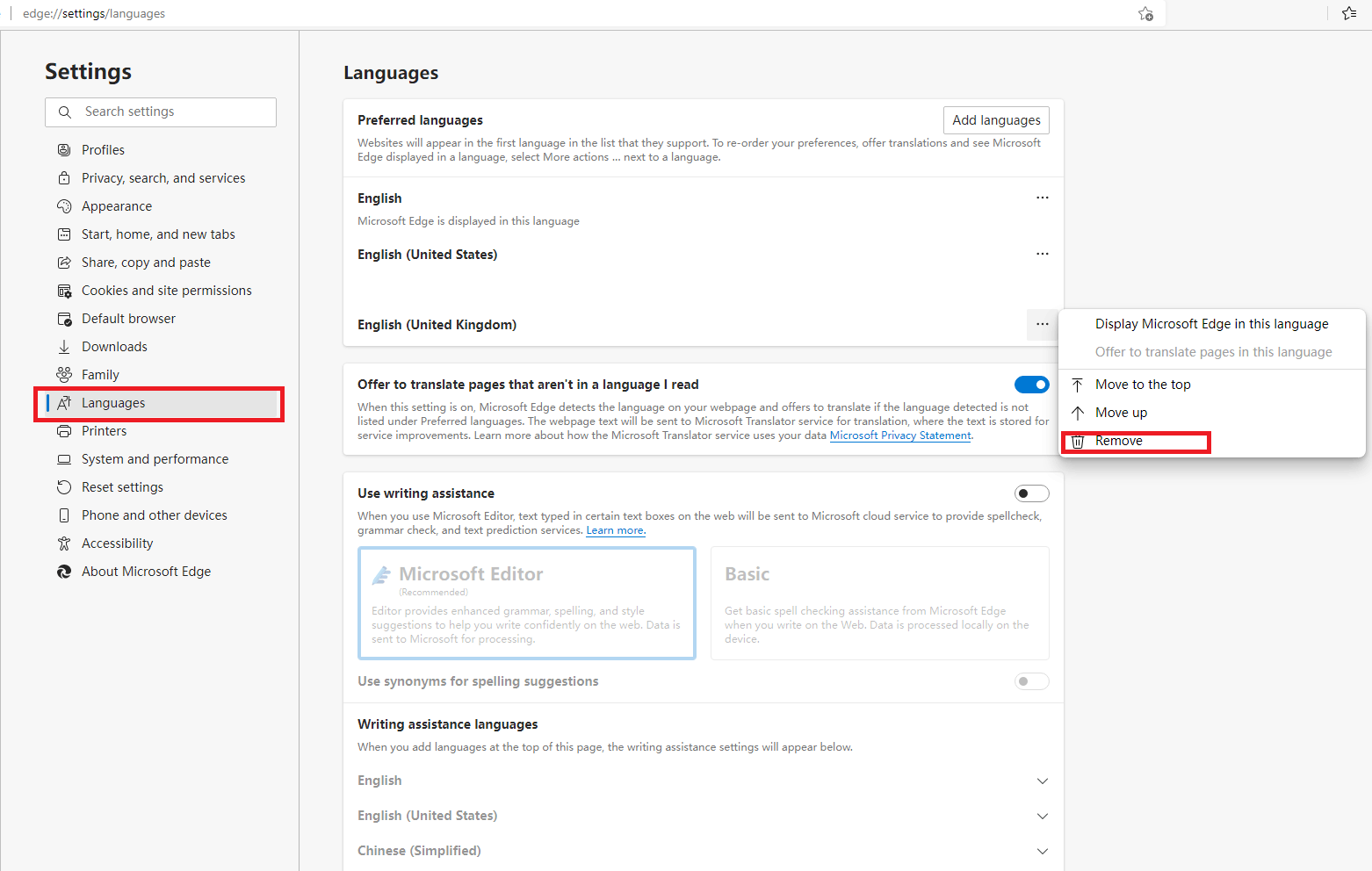Select Move to the top menu entry
This screenshot has width=1372, height=871.
(1212, 385)
